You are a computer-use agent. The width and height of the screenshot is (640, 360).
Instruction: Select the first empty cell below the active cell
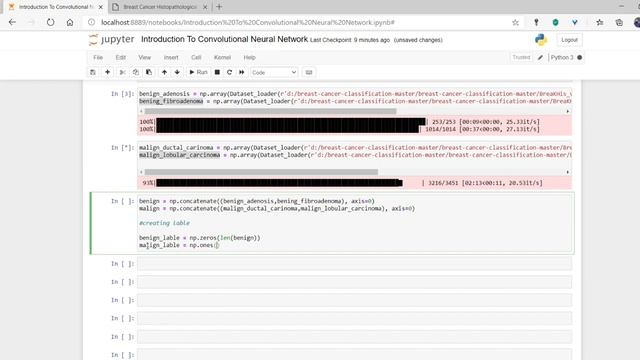pos(354,264)
